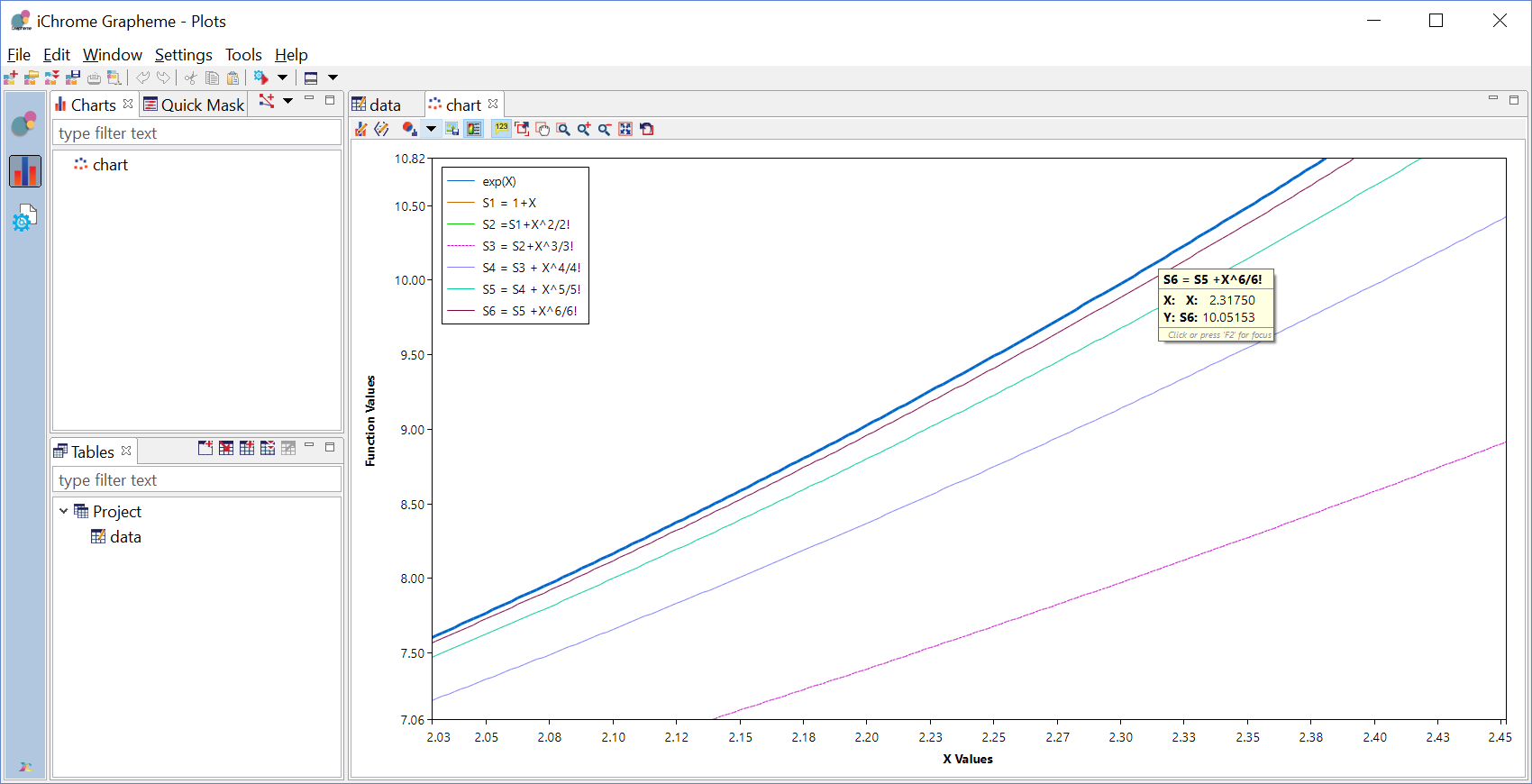Focus the Tables filter text field
Screen dimensions: 1532x784
[x=196, y=480]
